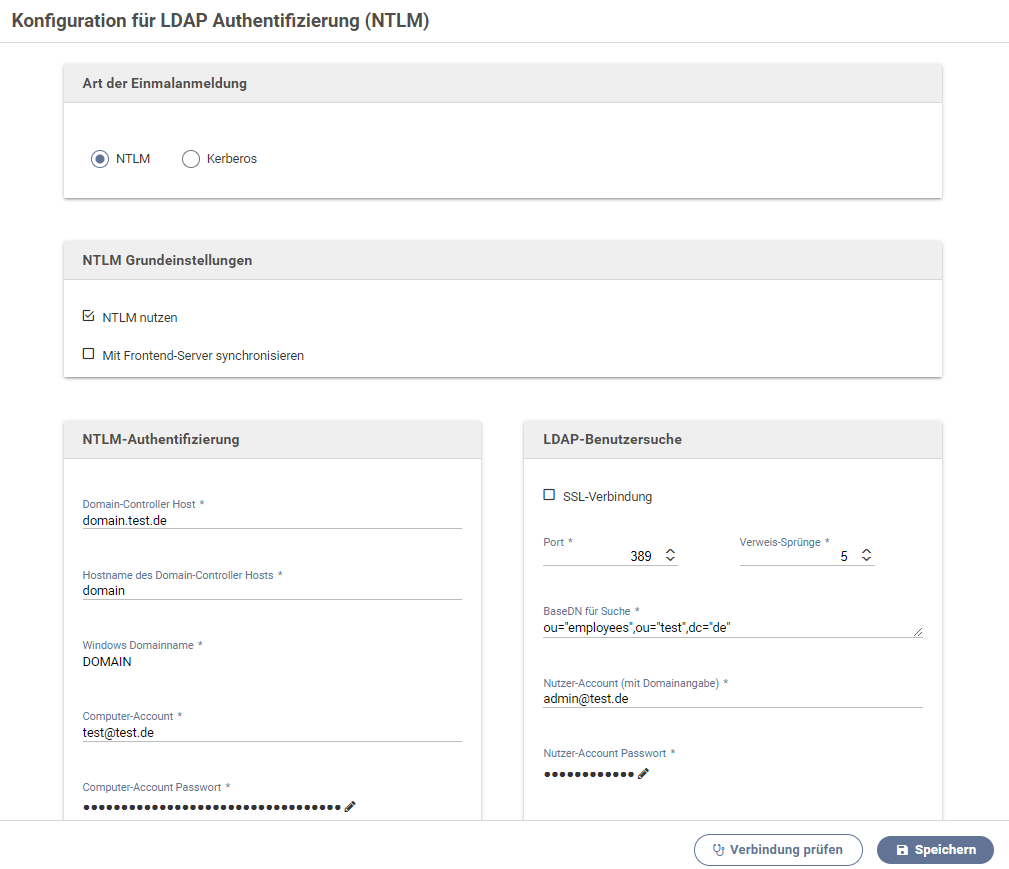Select the Kerberos radio button
This screenshot has width=1009, height=869.
pyautogui.click(x=191, y=159)
